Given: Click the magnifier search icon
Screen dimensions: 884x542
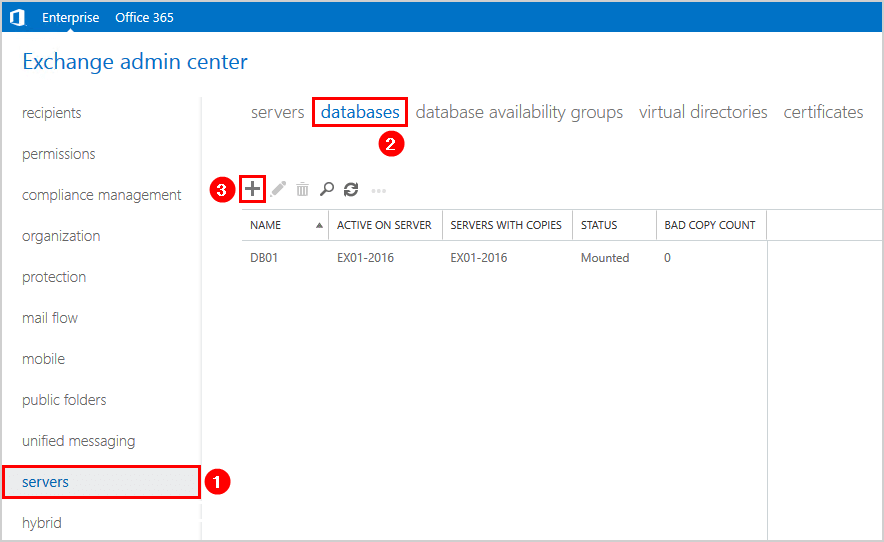Looking at the screenshot, I should pos(327,189).
